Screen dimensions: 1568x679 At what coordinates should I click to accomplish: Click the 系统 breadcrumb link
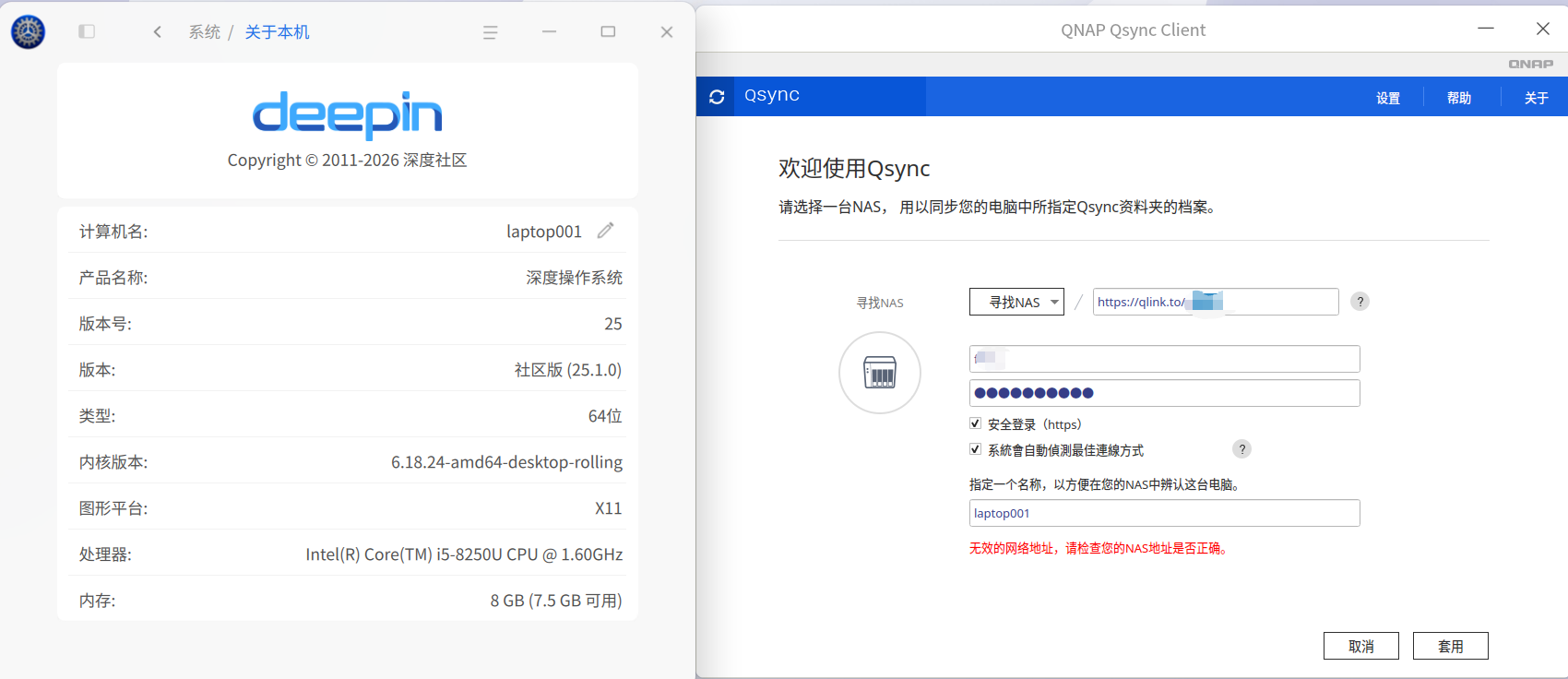tap(205, 32)
